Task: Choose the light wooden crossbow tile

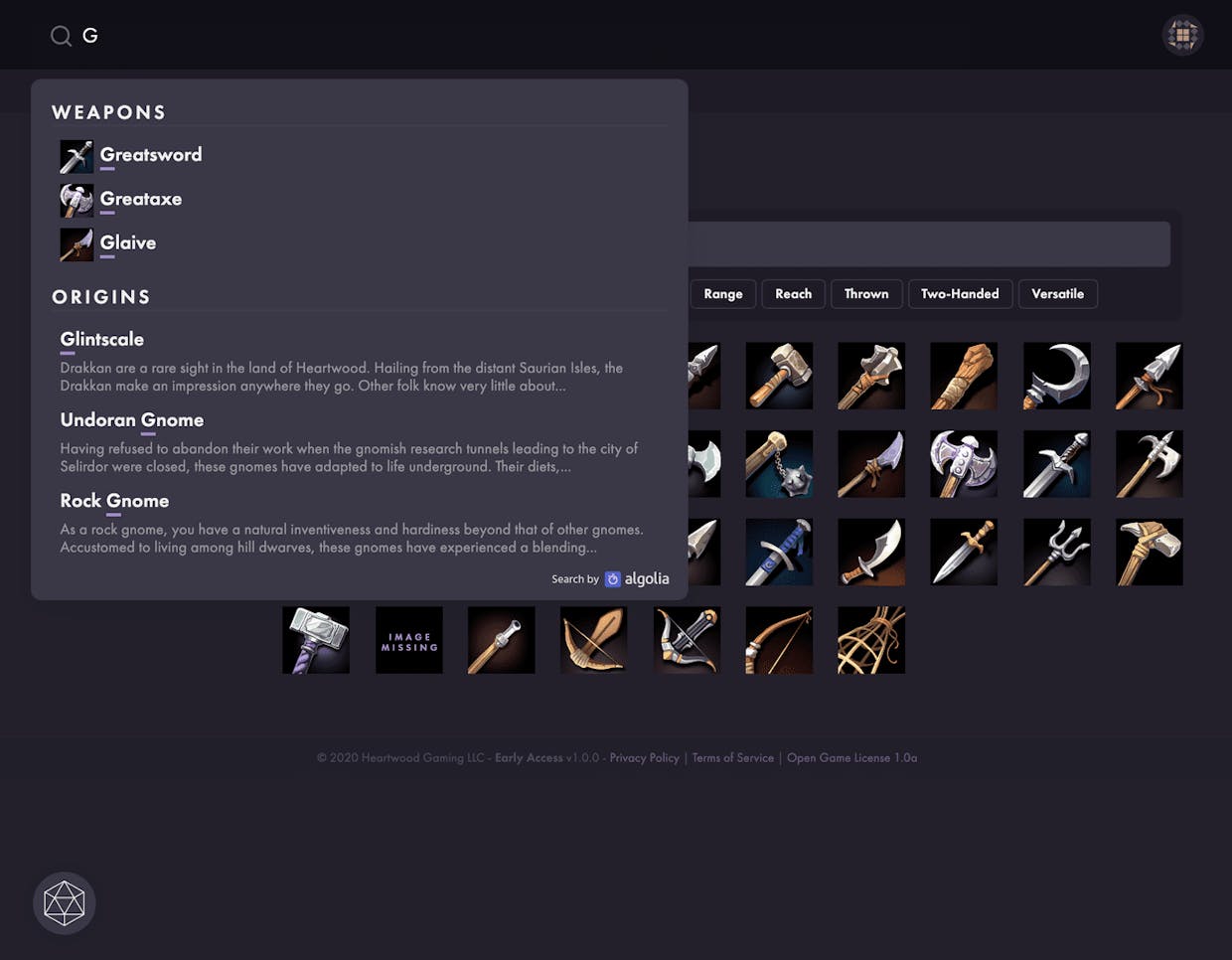Action: (594, 640)
